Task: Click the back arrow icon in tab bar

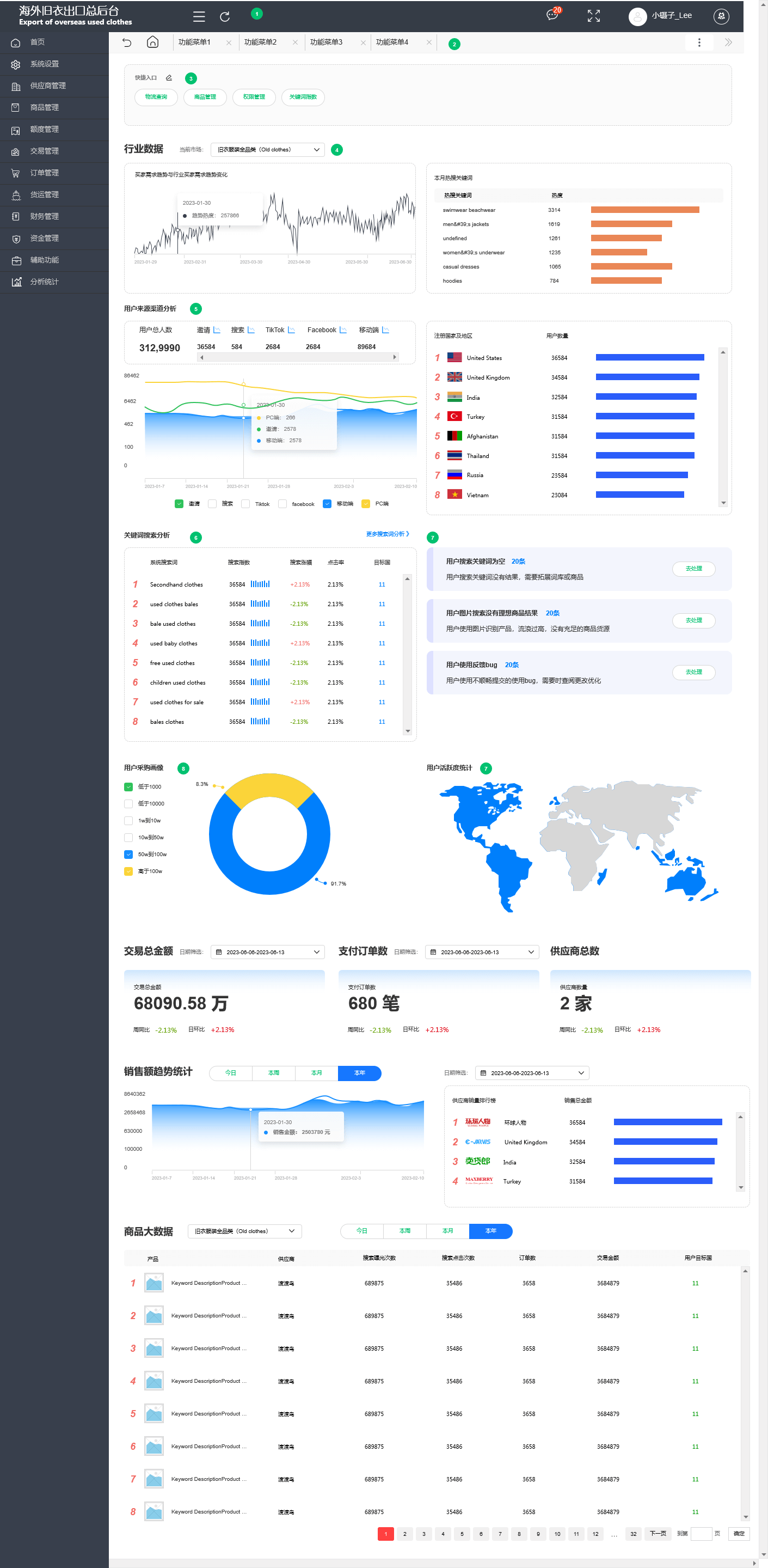Action: (x=127, y=42)
